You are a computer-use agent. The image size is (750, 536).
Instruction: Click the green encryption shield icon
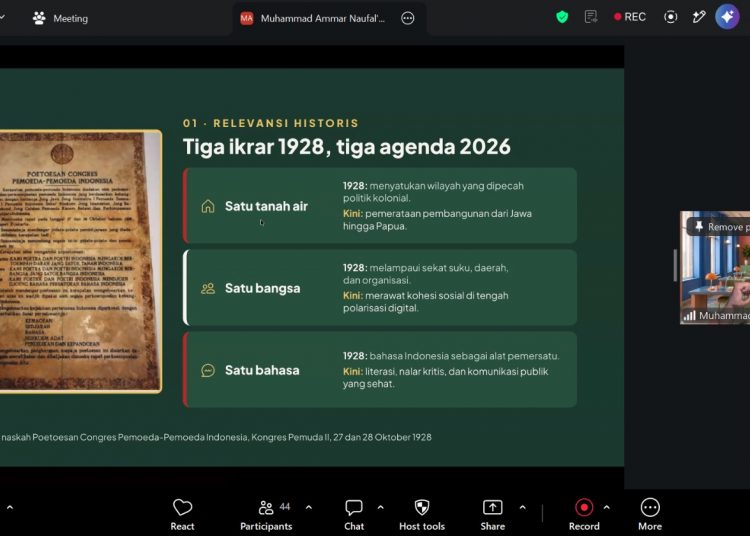tap(562, 17)
